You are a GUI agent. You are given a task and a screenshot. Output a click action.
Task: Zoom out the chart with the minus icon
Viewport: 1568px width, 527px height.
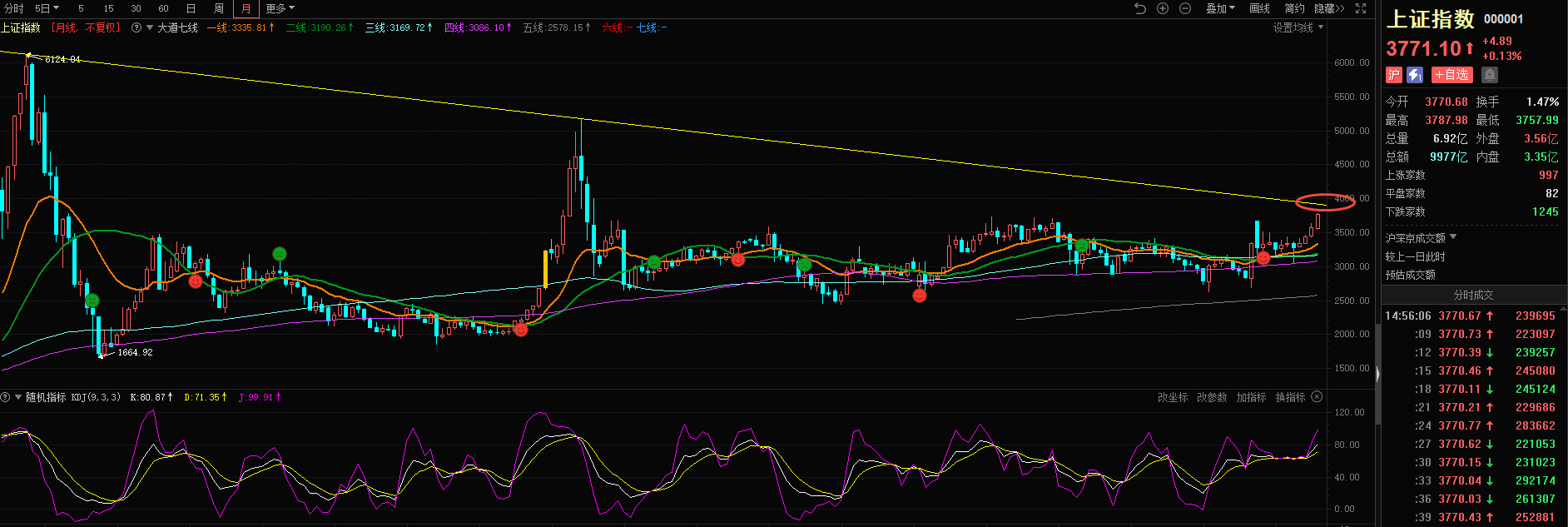(x=1185, y=8)
